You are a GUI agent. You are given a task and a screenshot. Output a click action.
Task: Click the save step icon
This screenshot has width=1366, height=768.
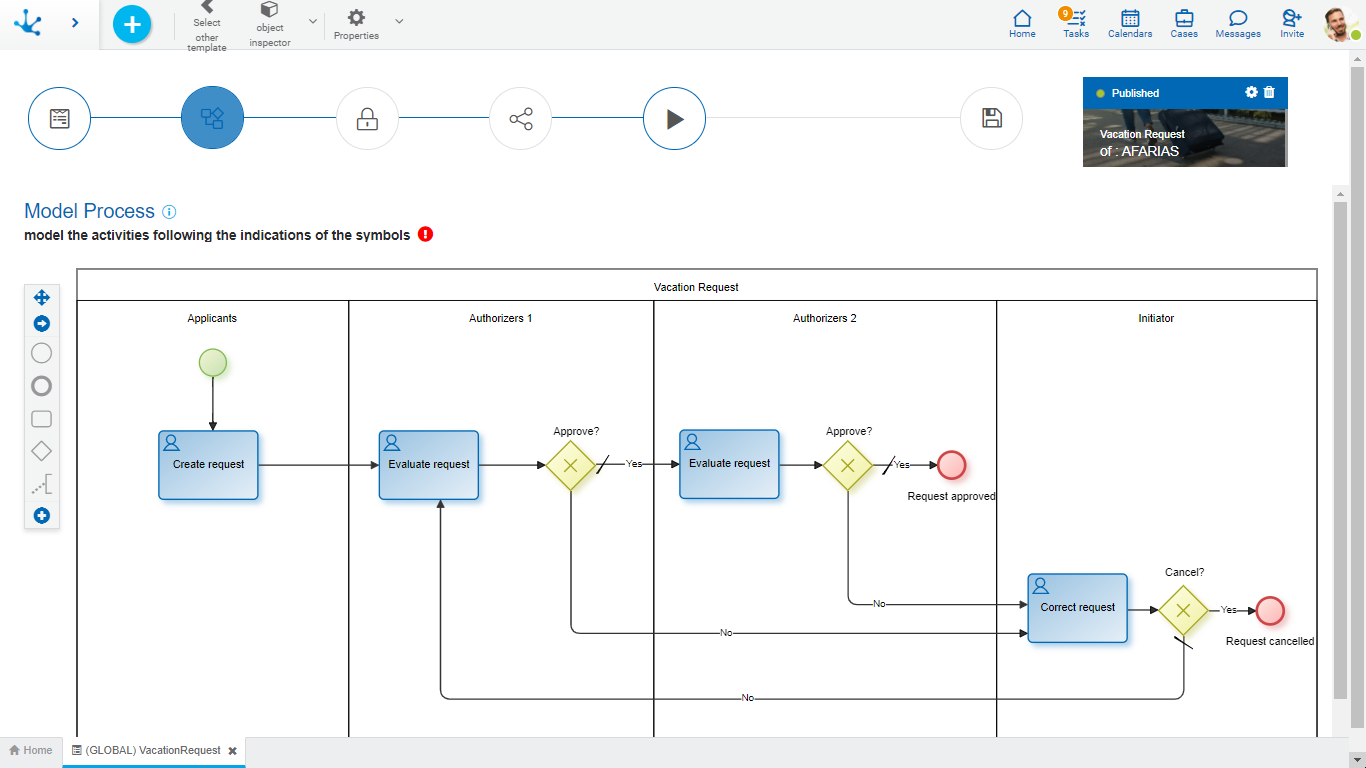point(991,119)
